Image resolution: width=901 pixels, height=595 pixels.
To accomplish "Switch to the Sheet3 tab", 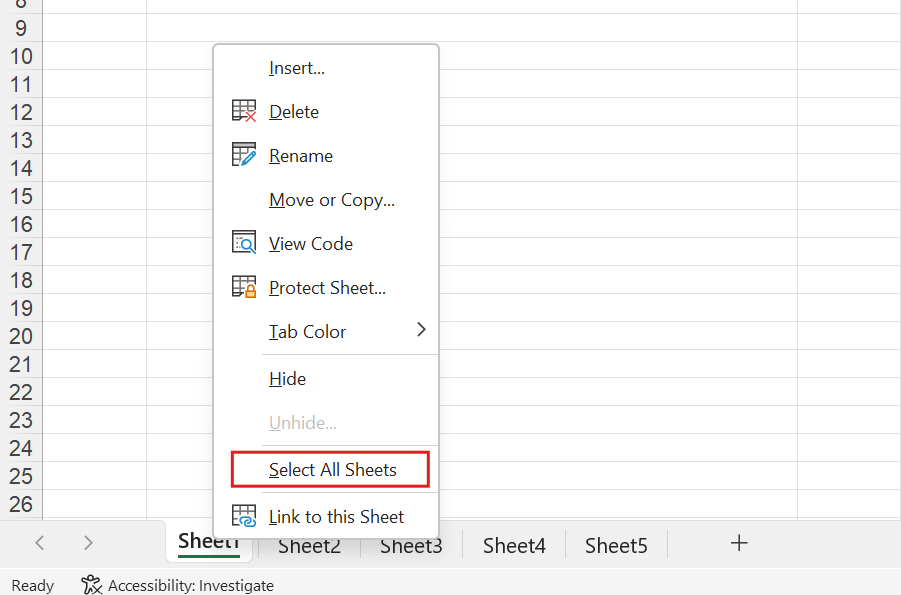I will tap(411, 546).
